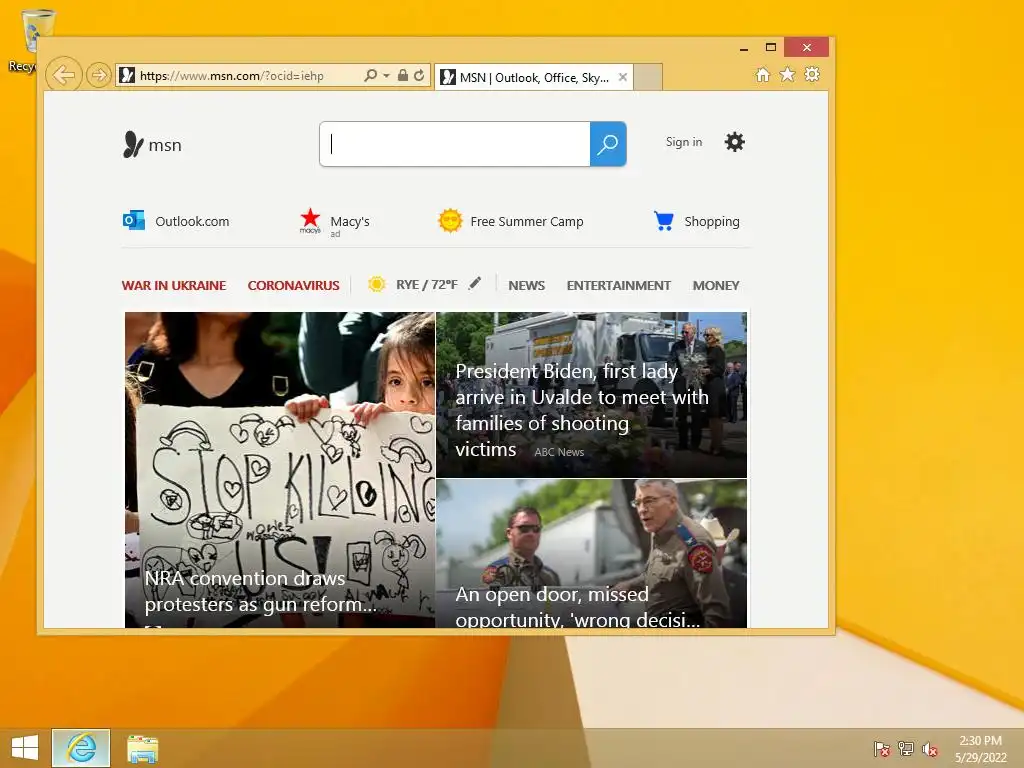Click the MSN site icon in address bar
Image resolution: width=1024 pixels, height=768 pixels.
[x=127, y=76]
